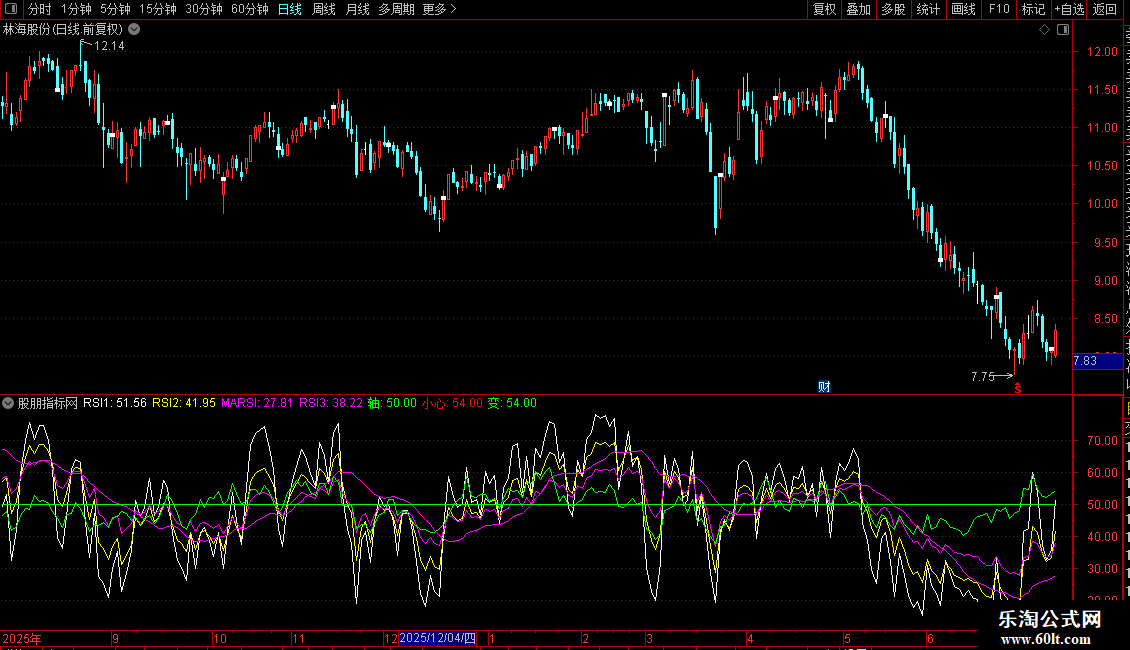Toggle the right sidebar panel icon
This screenshot has height=650, width=1130.
[x=1063, y=30]
